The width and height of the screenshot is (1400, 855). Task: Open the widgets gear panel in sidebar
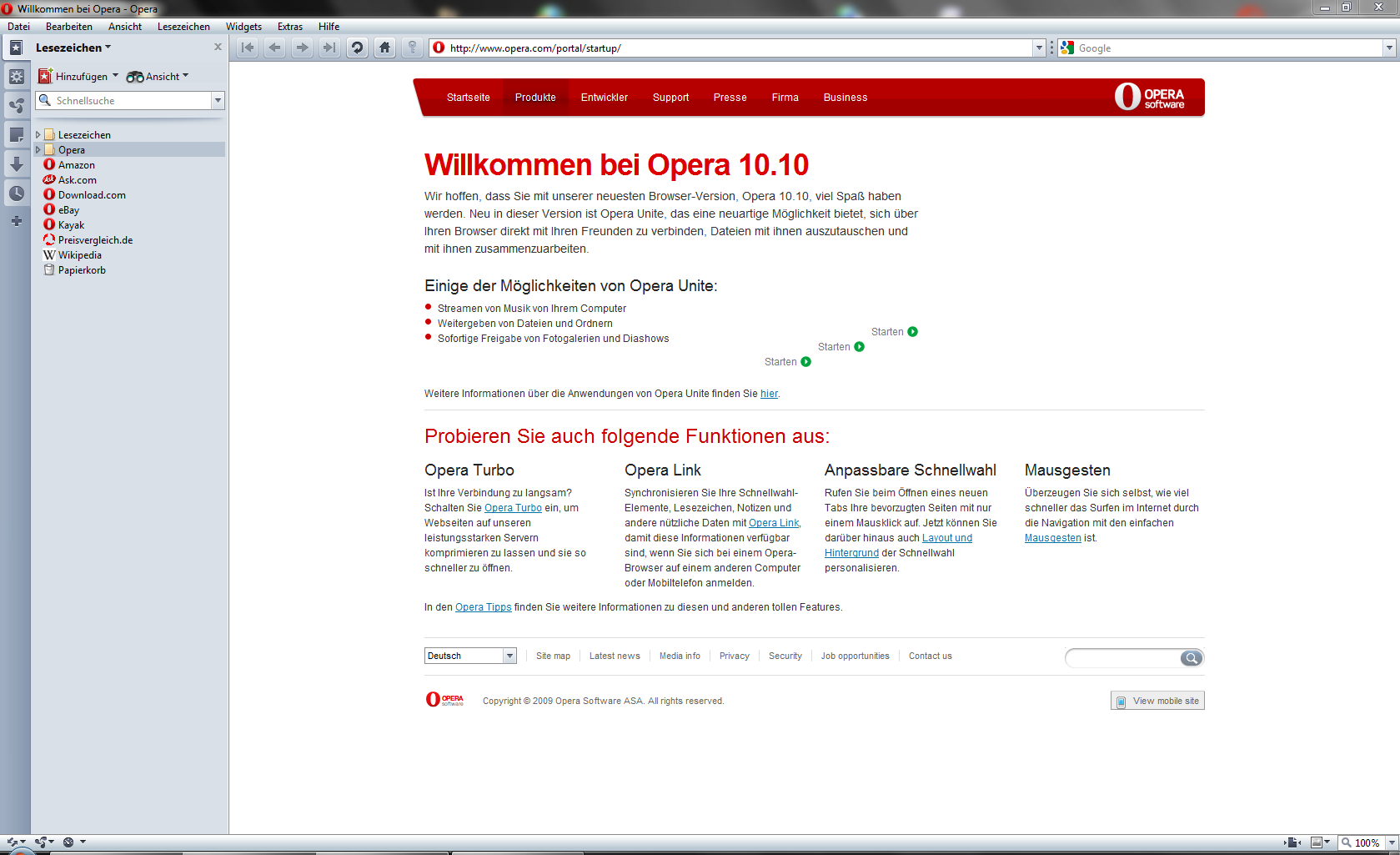point(16,77)
